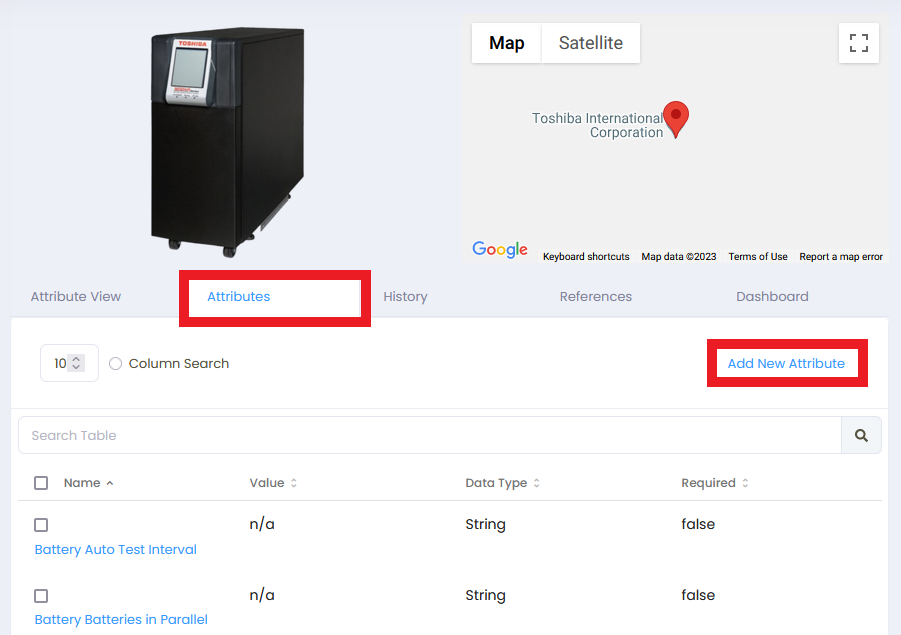901x635 pixels.
Task: Click Add New Attribute button
Action: point(786,363)
